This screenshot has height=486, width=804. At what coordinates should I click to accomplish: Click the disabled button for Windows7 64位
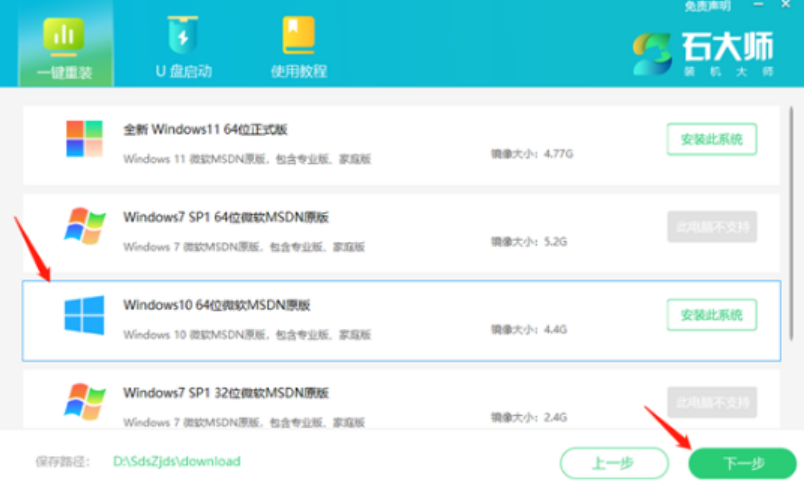(711, 227)
